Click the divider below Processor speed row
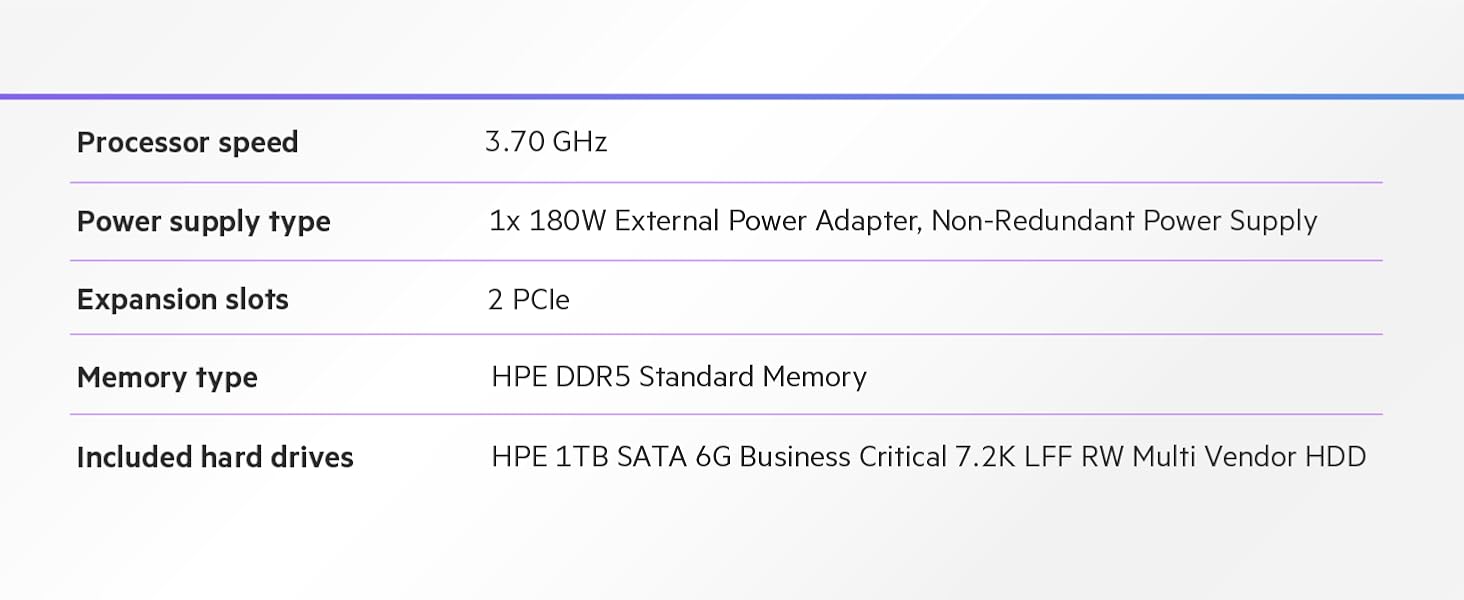This screenshot has height=600, width=1464. (x=726, y=182)
